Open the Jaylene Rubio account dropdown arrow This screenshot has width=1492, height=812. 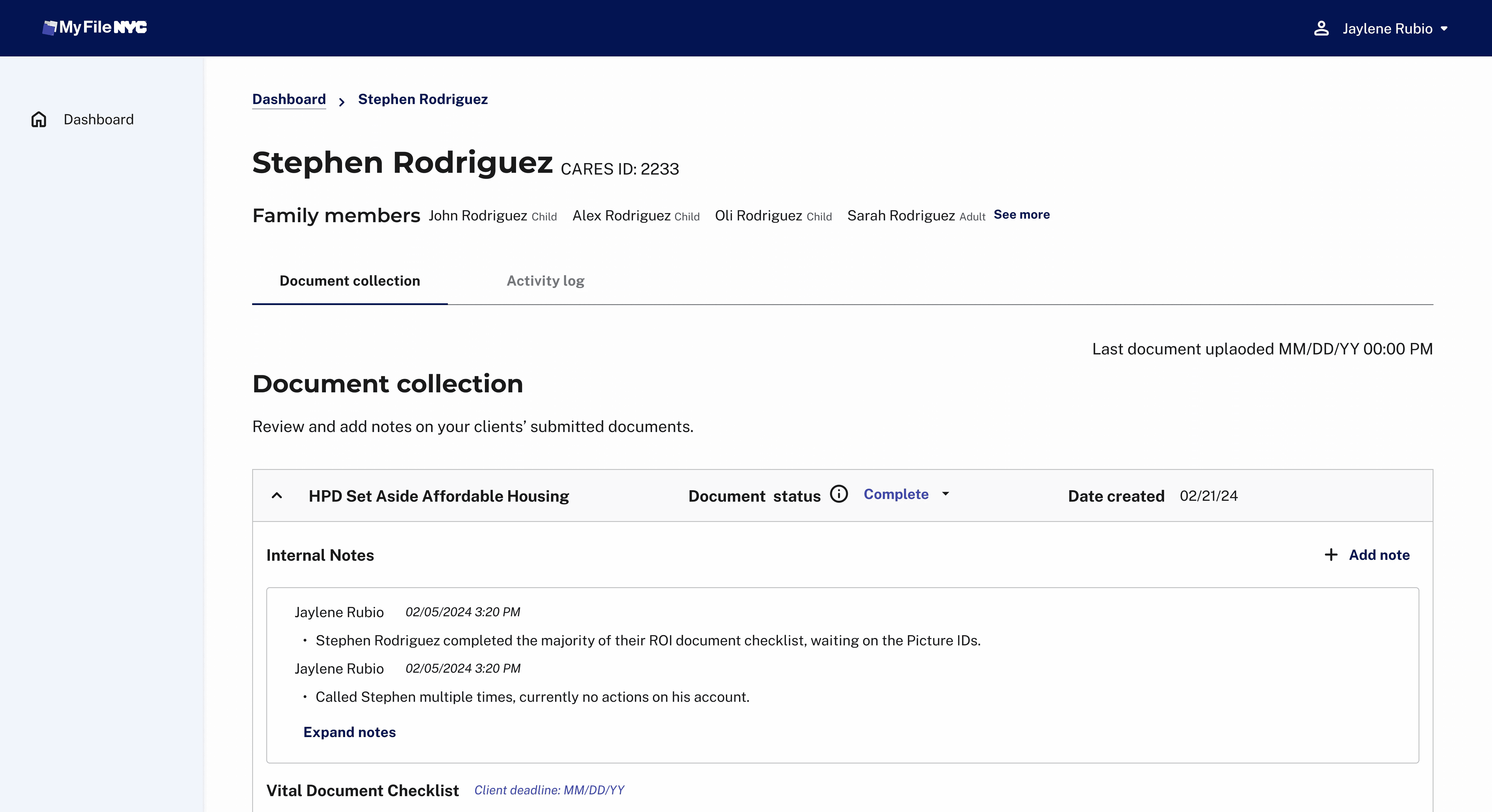(1444, 29)
